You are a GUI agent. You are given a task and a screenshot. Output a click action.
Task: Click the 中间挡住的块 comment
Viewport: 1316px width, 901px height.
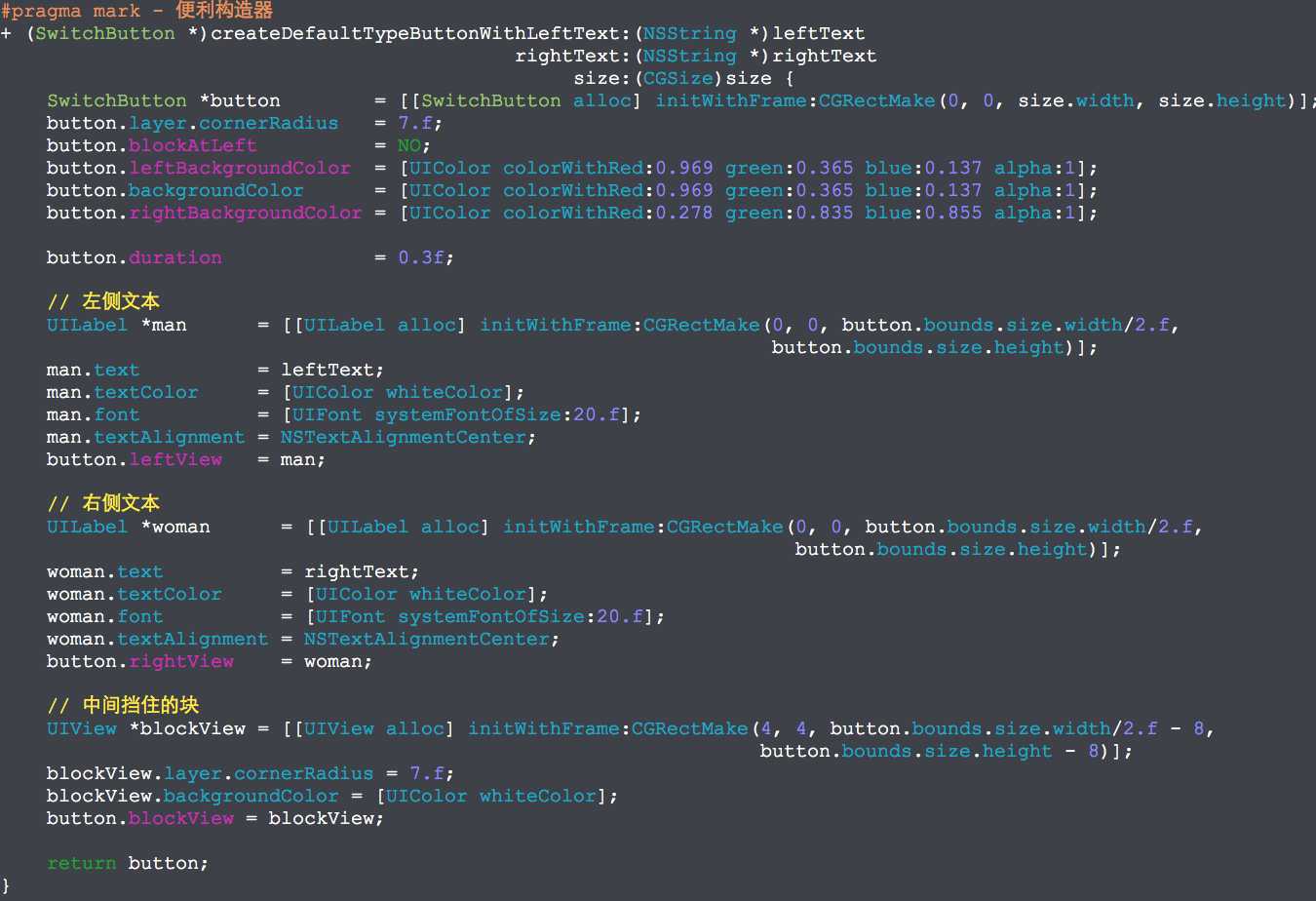[x=123, y=705]
